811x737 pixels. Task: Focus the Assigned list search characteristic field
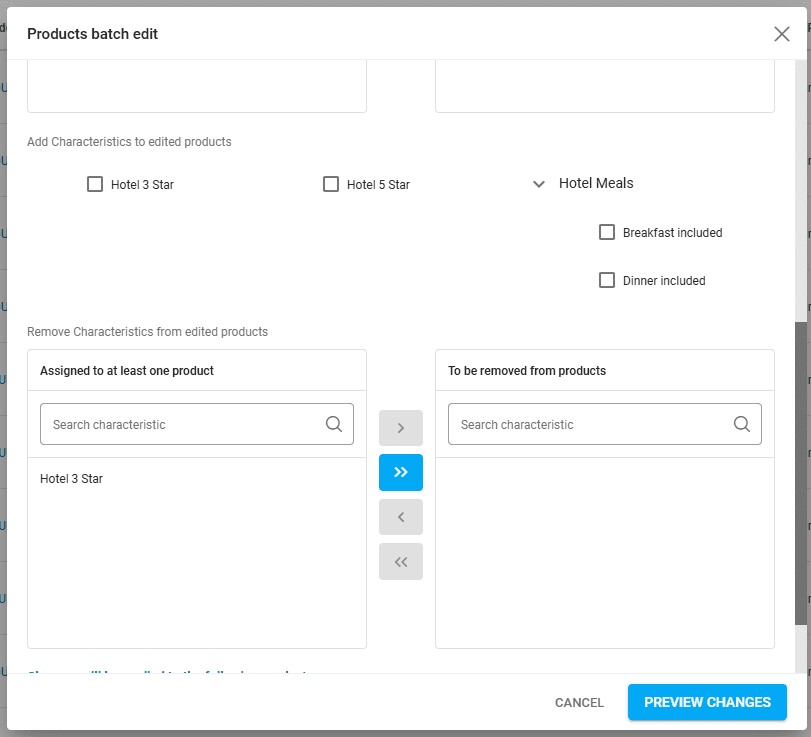[x=185, y=424]
